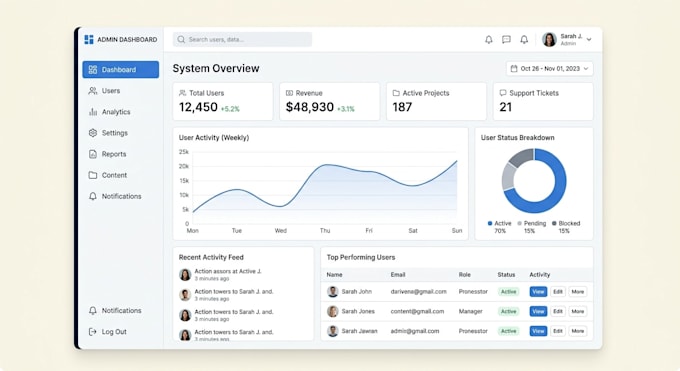Click the bell icon next to Sarah J. avatar

click(x=524, y=39)
